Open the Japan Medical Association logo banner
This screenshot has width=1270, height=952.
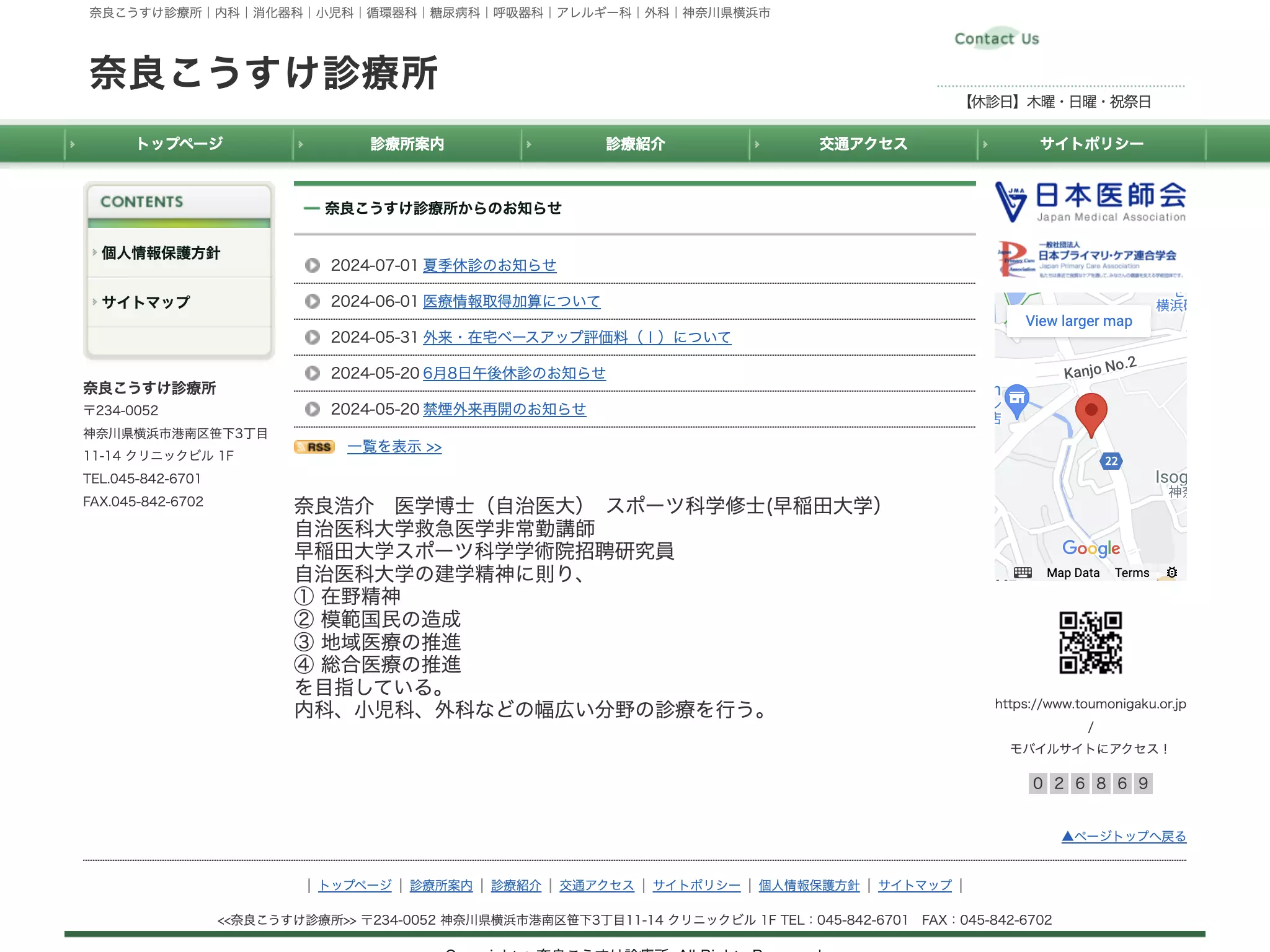(1090, 202)
